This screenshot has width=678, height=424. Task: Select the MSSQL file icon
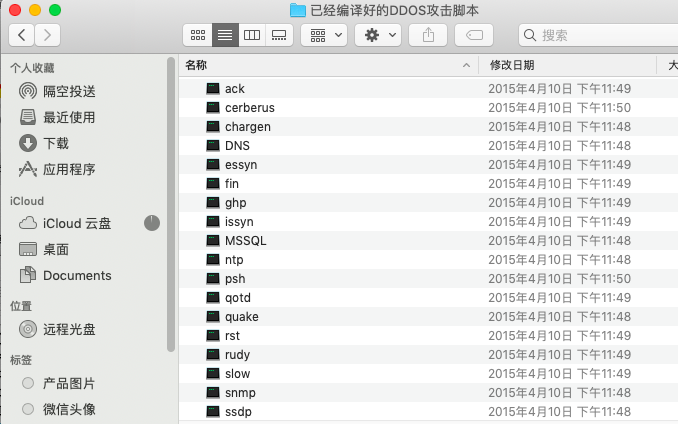tap(213, 241)
